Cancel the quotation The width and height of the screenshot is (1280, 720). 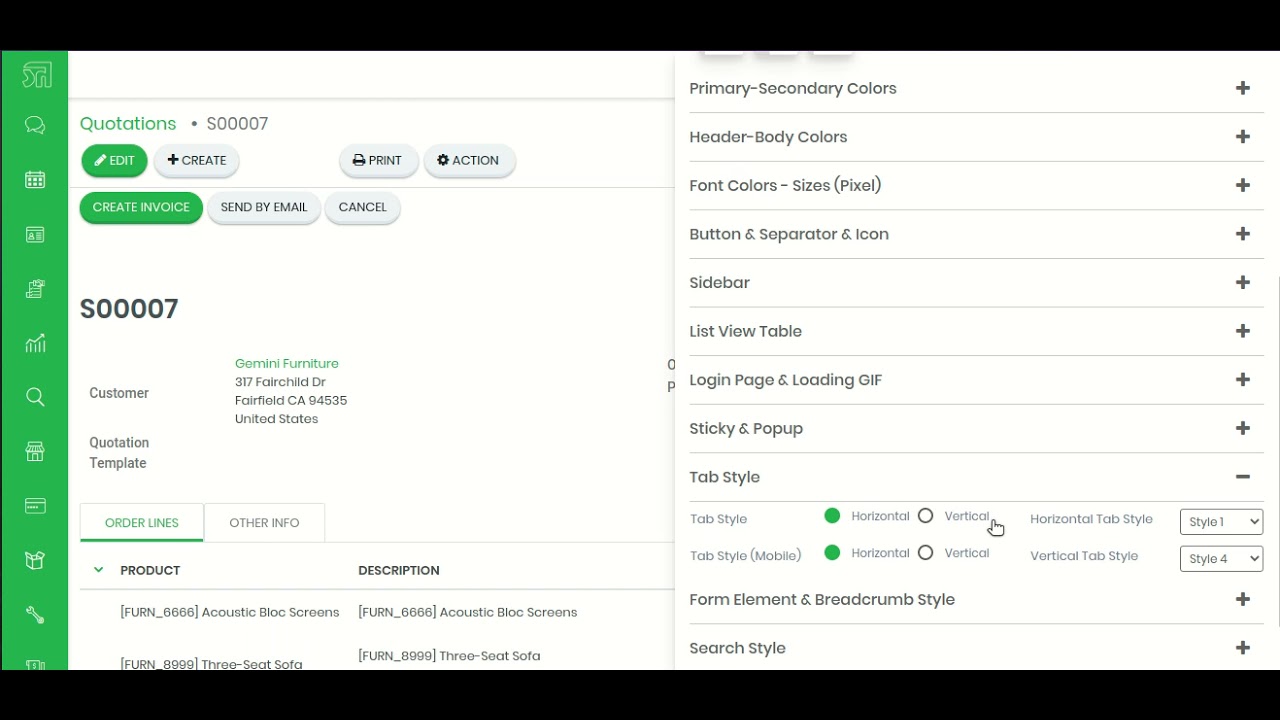click(x=362, y=207)
